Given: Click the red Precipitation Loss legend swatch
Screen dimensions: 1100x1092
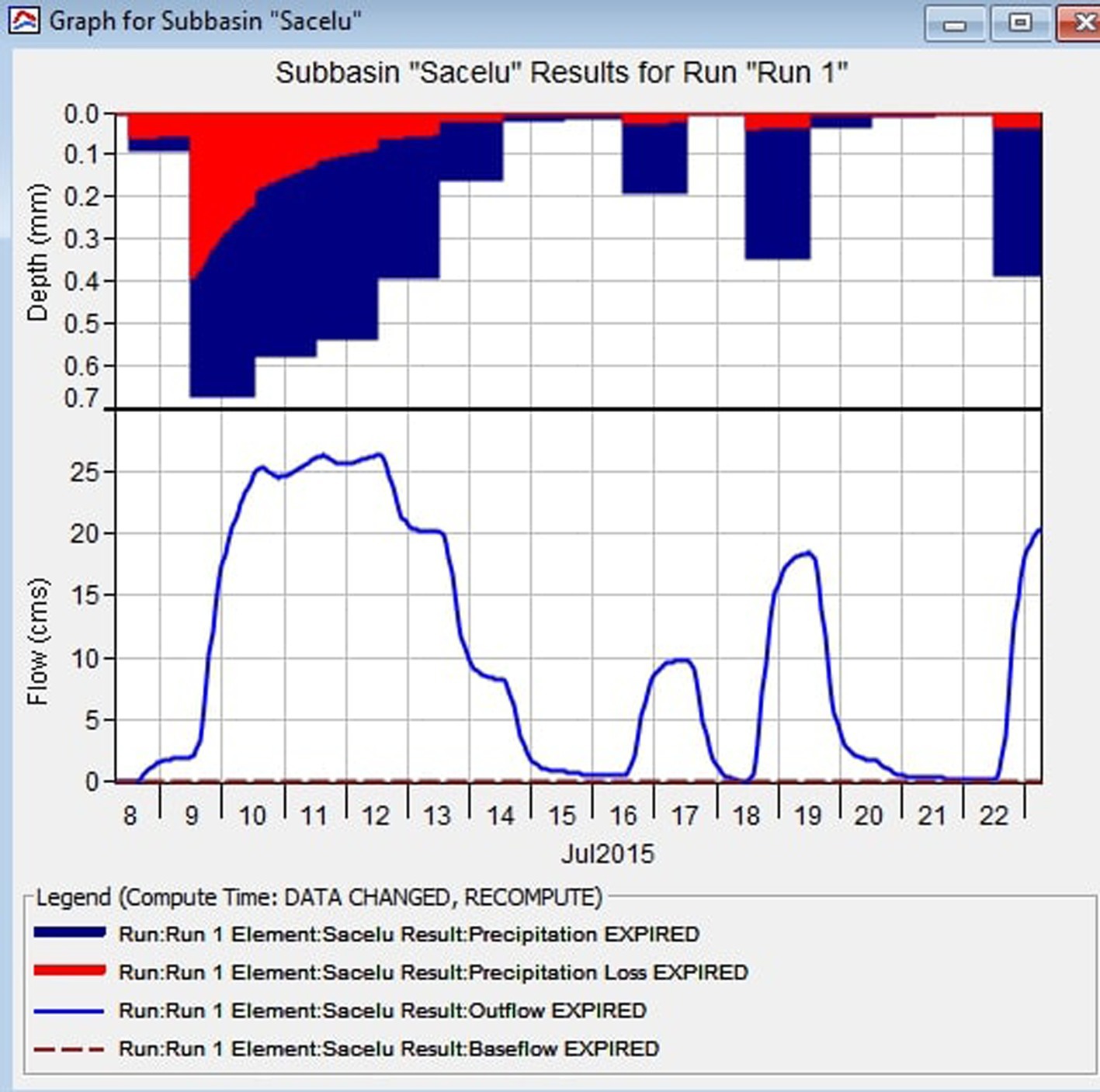Looking at the screenshot, I should (69, 971).
